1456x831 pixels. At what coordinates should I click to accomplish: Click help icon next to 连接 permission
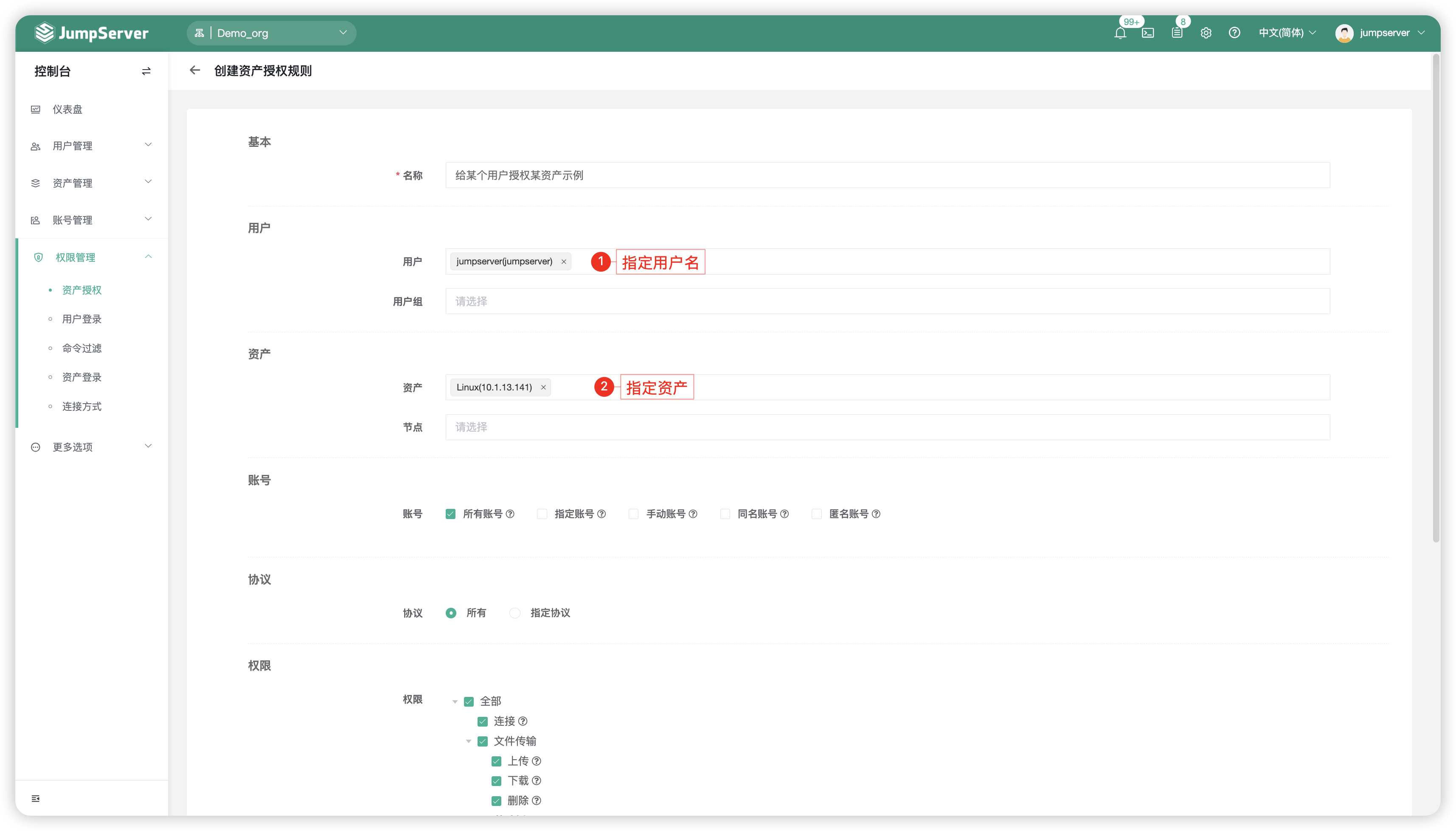[523, 721]
